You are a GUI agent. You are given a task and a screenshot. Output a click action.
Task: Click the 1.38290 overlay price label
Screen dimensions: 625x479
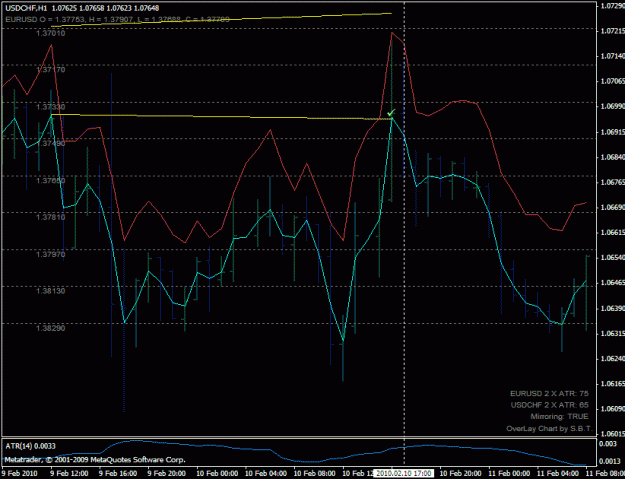click(51, 328)
